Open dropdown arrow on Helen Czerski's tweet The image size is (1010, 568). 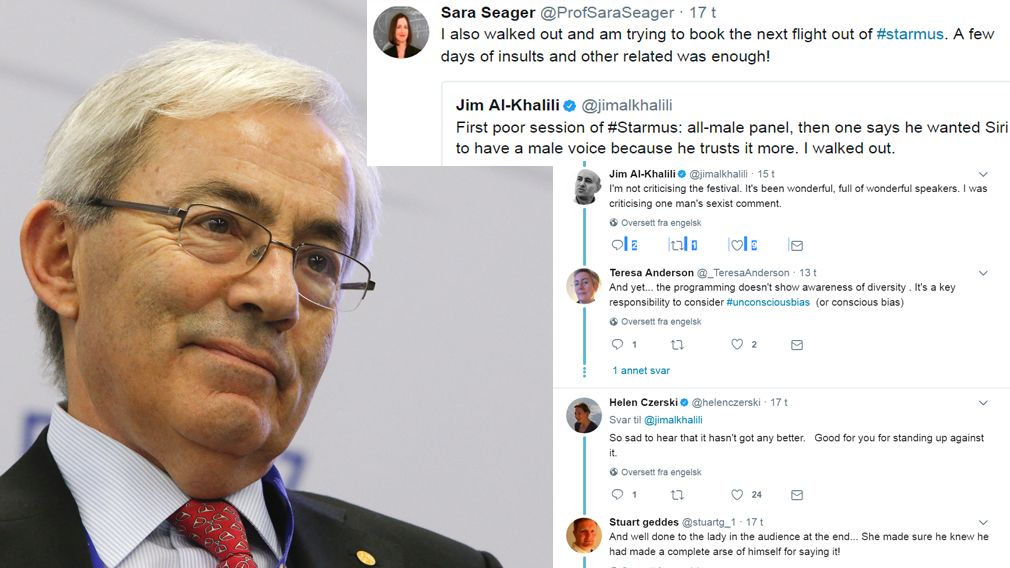click(983, 402)
